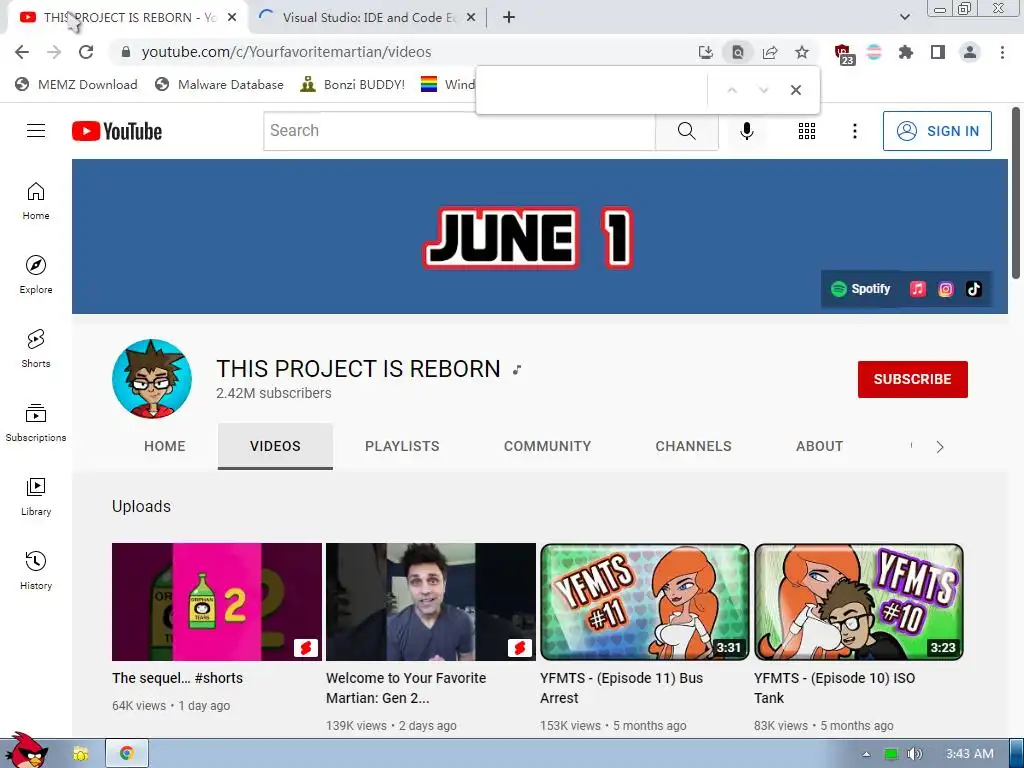Screen dimensions: 1024x768
Task: Open YFMTS Episode 10 ISO Tank thumbnail
Action: coord(859,601)
